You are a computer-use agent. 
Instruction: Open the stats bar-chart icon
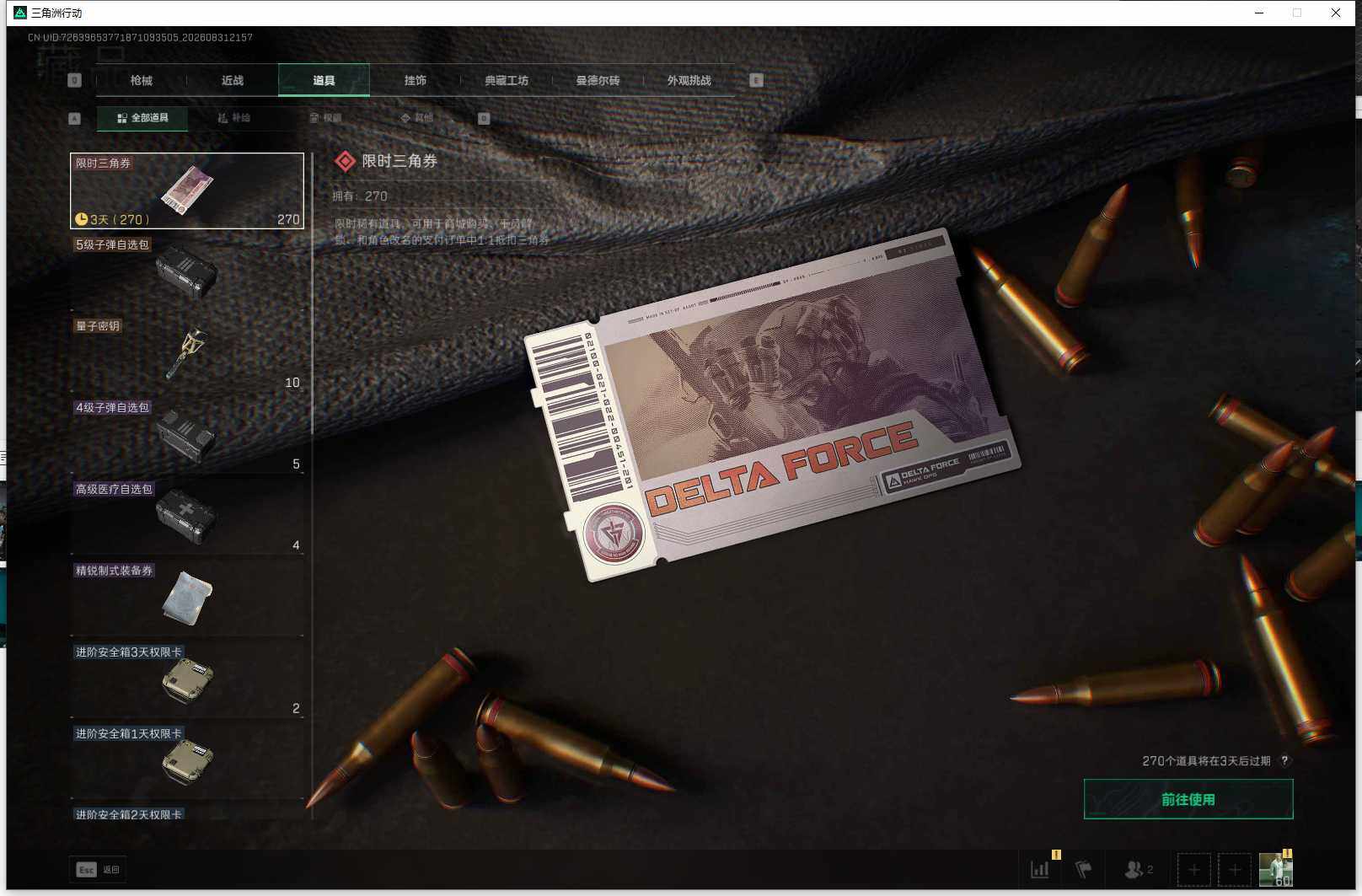[1040, 869]
